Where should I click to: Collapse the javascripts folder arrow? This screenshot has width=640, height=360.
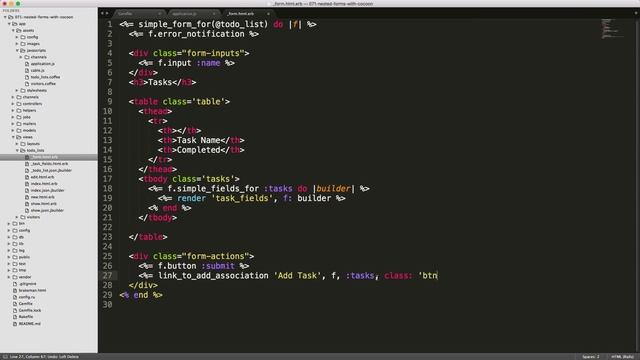pyautogui.click(x=17, y=51)
